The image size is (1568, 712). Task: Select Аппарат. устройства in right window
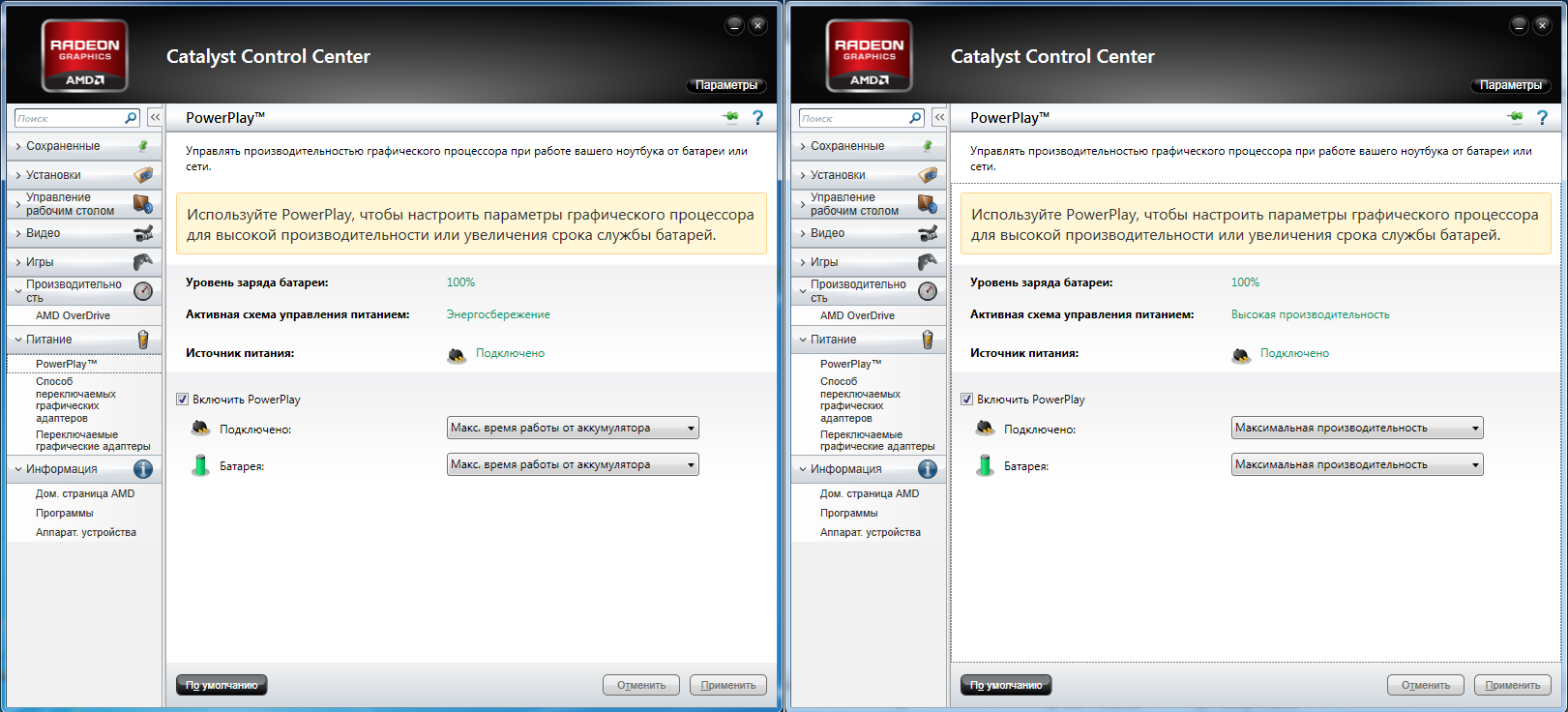tap(871, 532)
